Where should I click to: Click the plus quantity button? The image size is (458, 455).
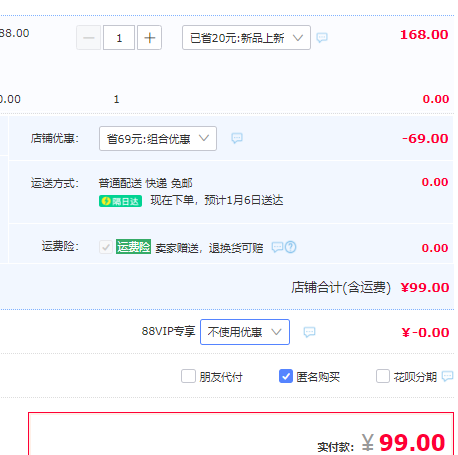tap(149, 38)
